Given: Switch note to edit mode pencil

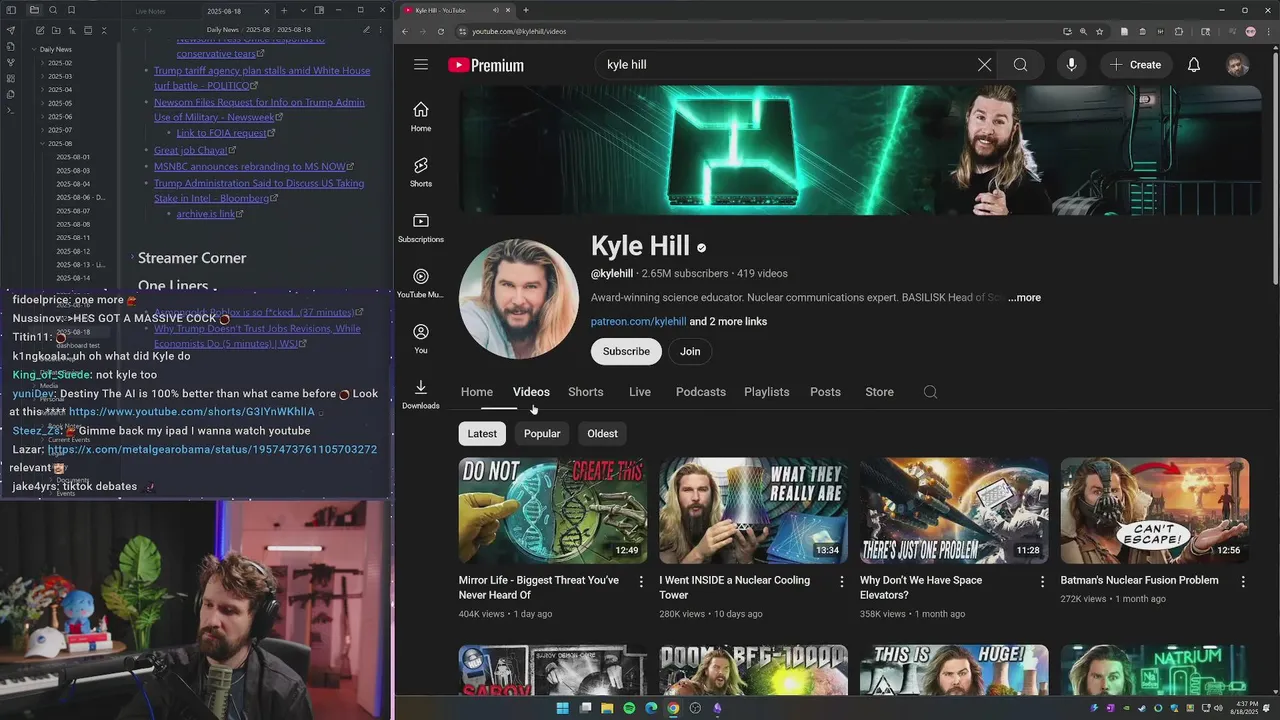Looking at the screenshot, I should tap(367, 30).
